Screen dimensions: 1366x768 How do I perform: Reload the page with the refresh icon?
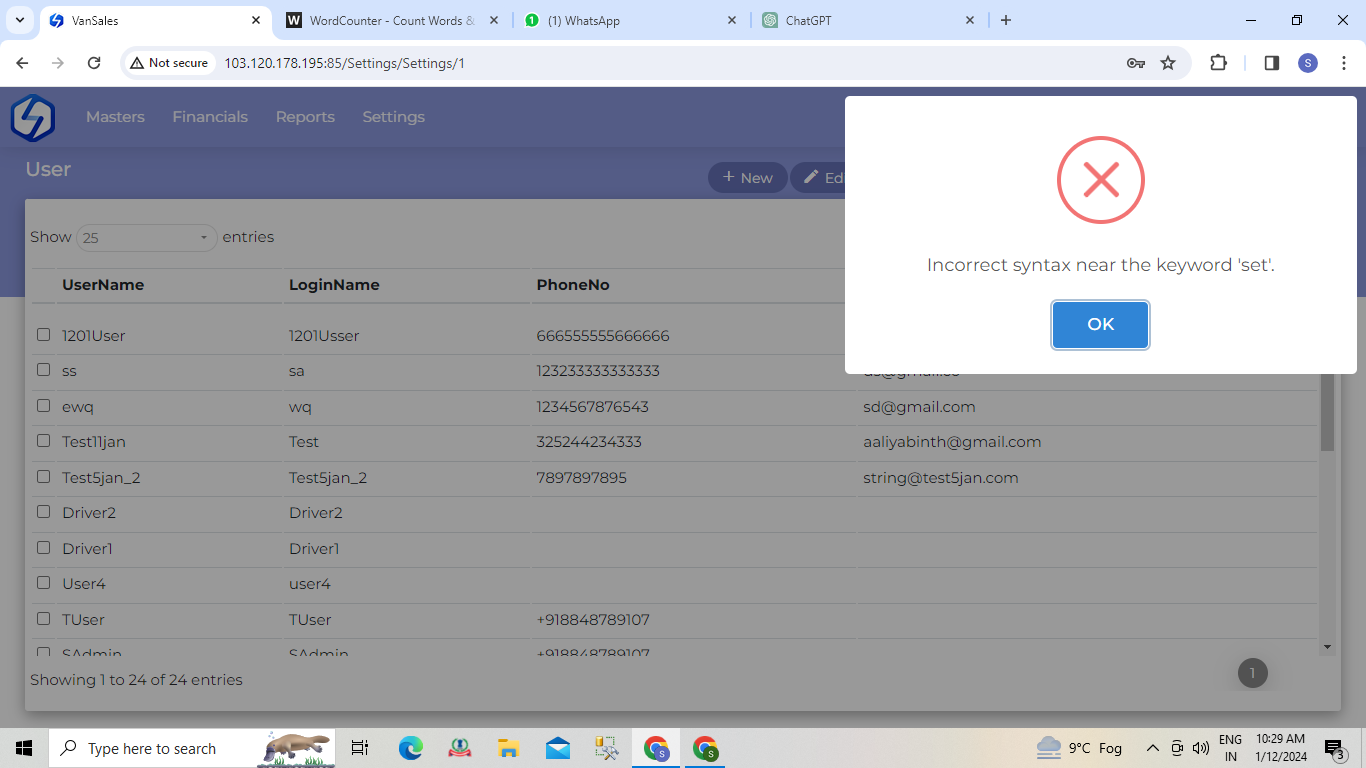(94, 63)
